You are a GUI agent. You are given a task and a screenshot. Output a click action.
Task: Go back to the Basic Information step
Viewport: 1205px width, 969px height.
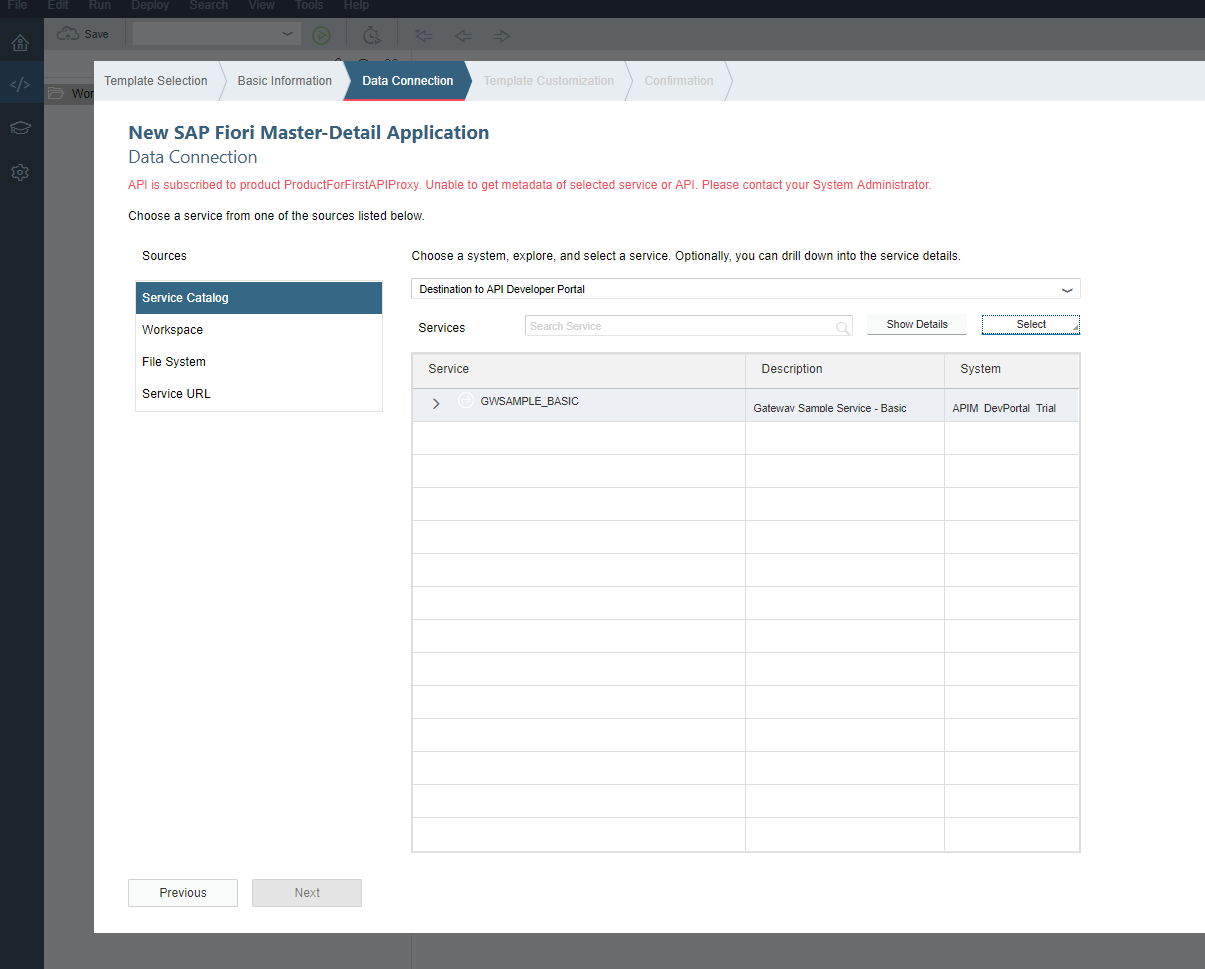coord(284,81)
